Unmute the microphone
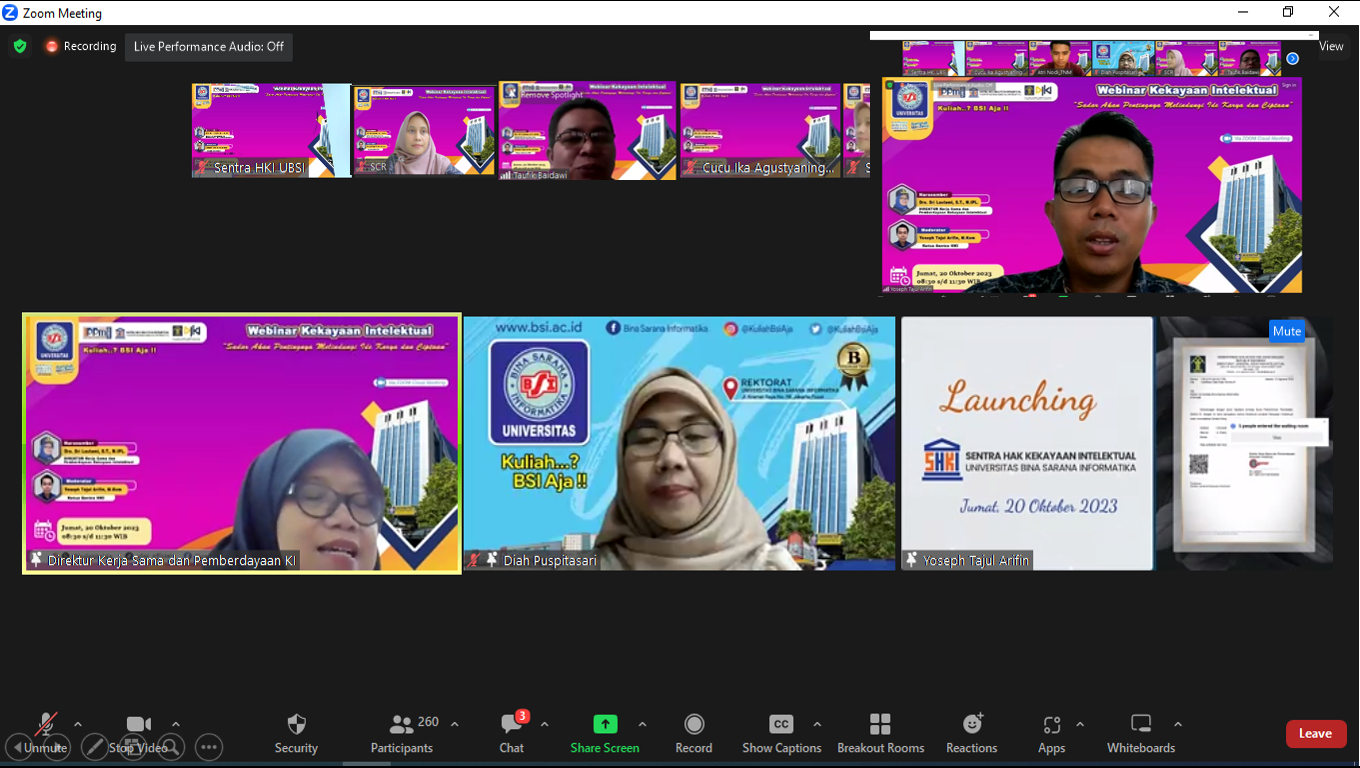The width and height of the screenshot is (1360, 768). click(45, 733)
